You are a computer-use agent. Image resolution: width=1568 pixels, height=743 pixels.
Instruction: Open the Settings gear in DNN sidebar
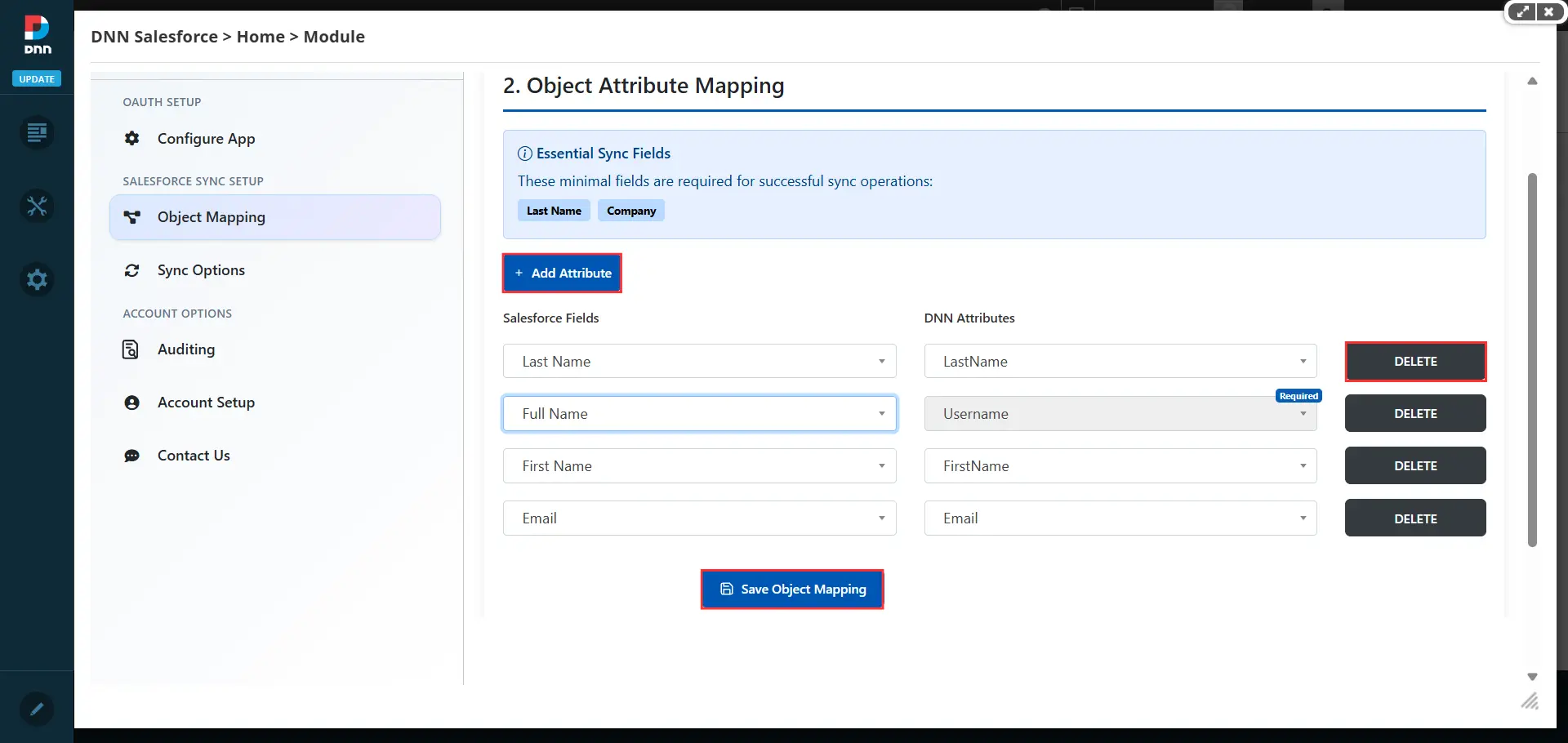(37, 279)
